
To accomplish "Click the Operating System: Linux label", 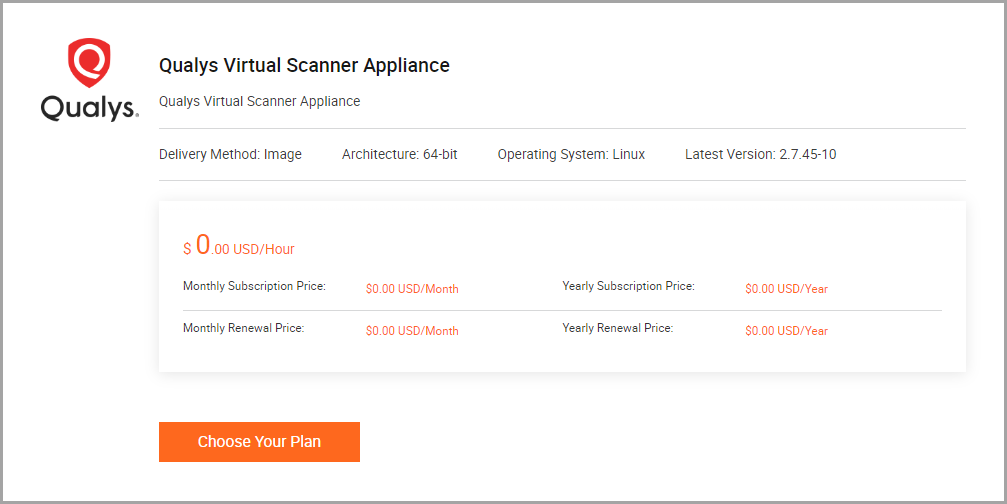I will coord(571,155).
